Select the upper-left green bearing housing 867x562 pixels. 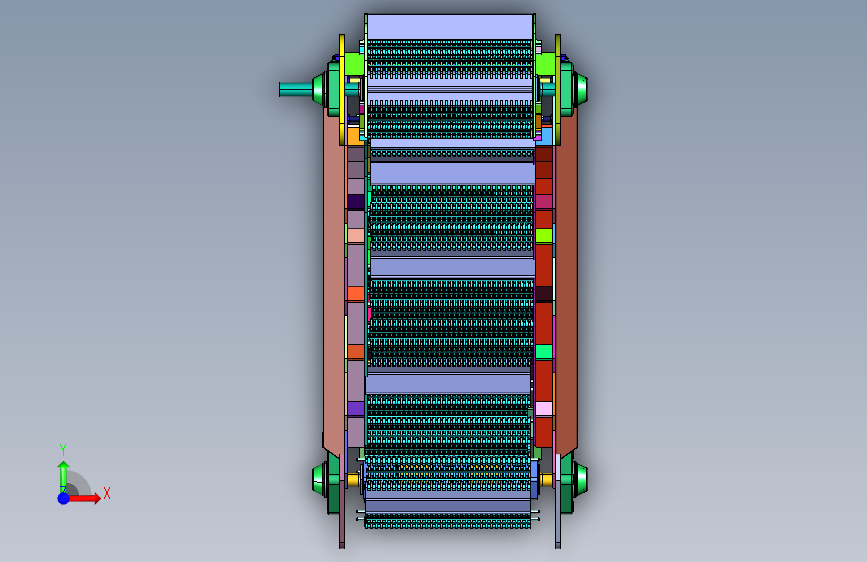326,89
